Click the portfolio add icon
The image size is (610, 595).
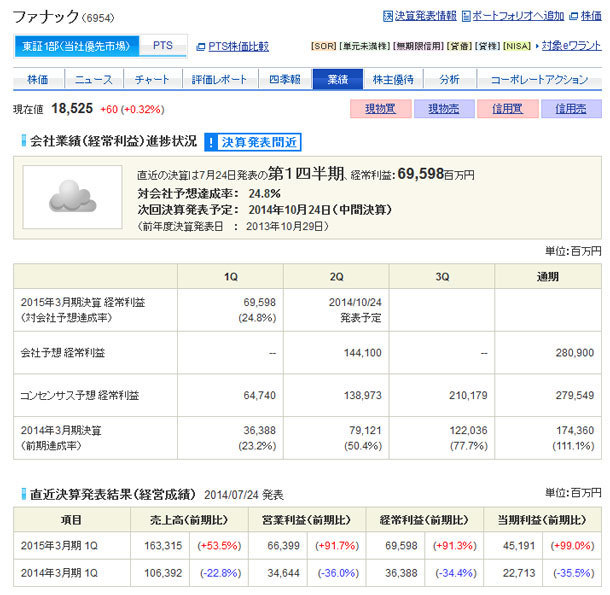[466, 16]
